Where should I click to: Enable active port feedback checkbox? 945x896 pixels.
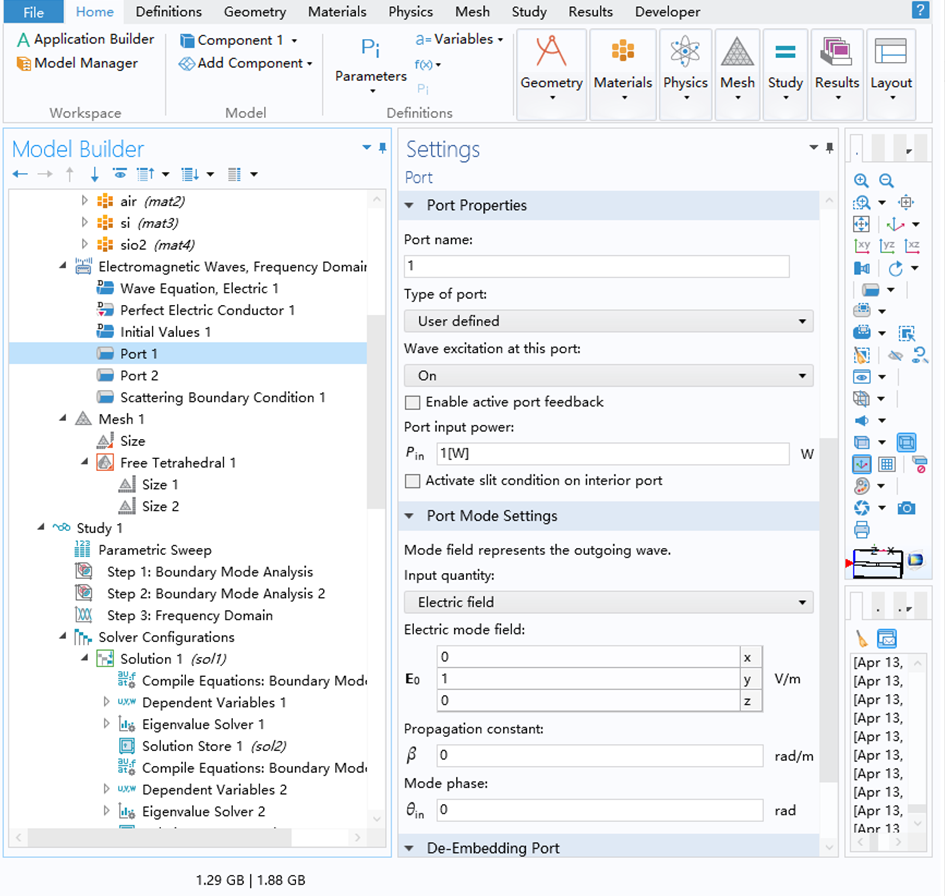coord(412,402)
